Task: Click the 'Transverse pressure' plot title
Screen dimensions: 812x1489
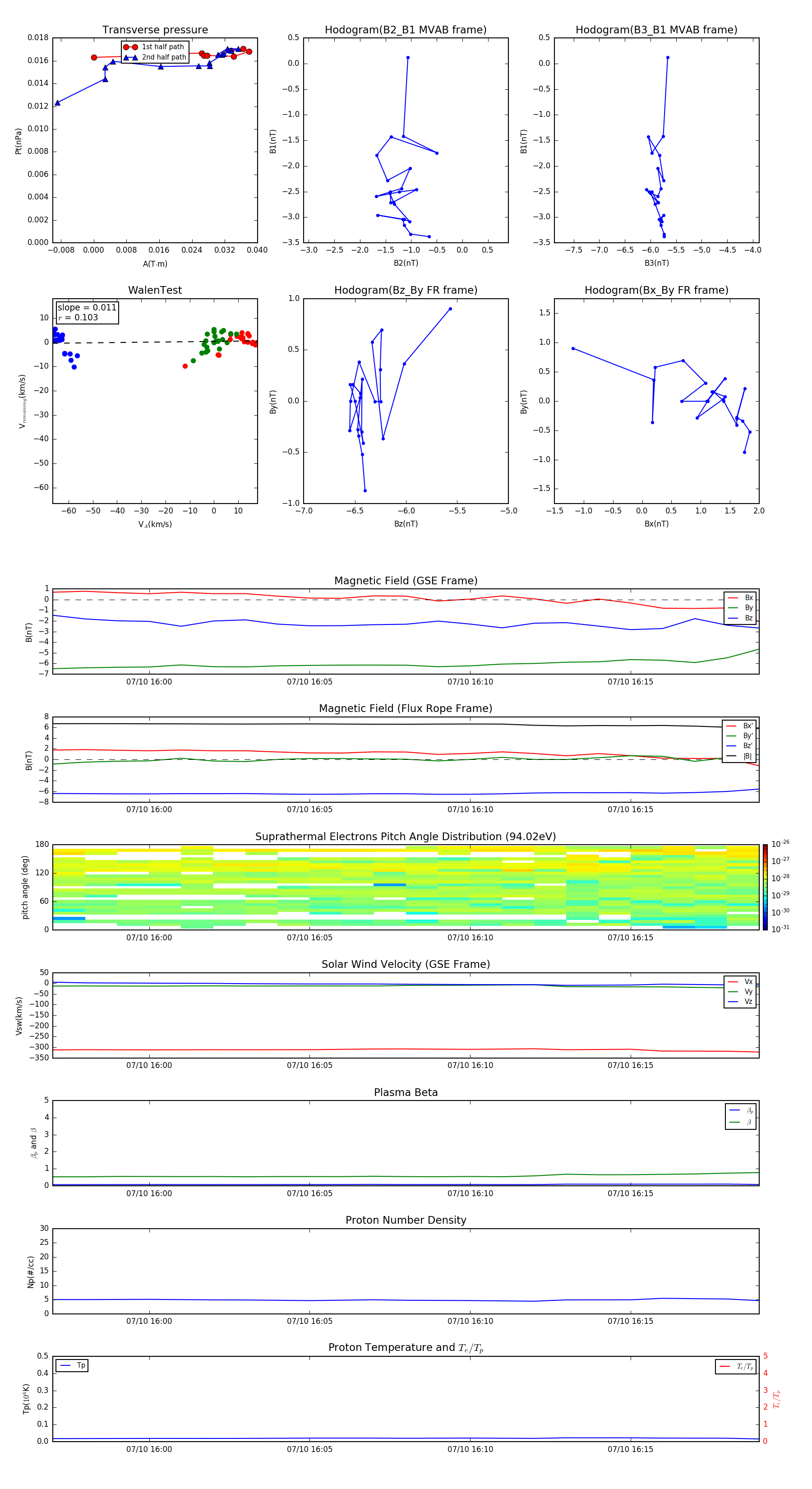Action: (x=155, y=29)
